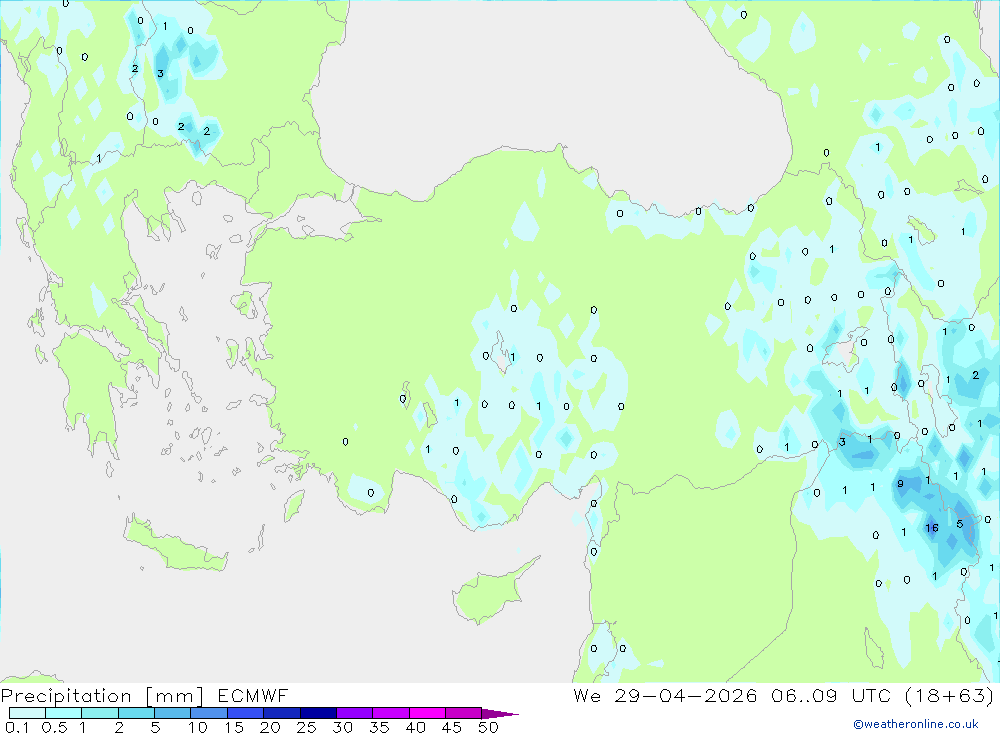Click the '(18+63)' forecast offset text
This screenshot has width=1000, height=733.
click(x=950, y=695)
